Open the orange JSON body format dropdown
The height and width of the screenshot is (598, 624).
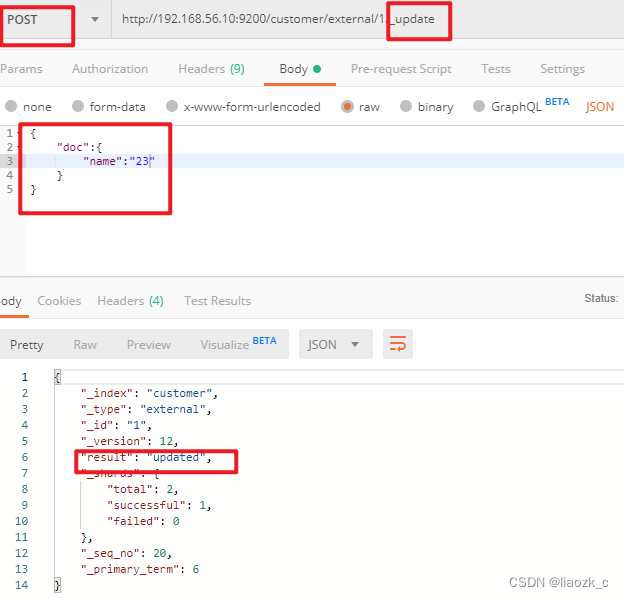pos(599,107)
